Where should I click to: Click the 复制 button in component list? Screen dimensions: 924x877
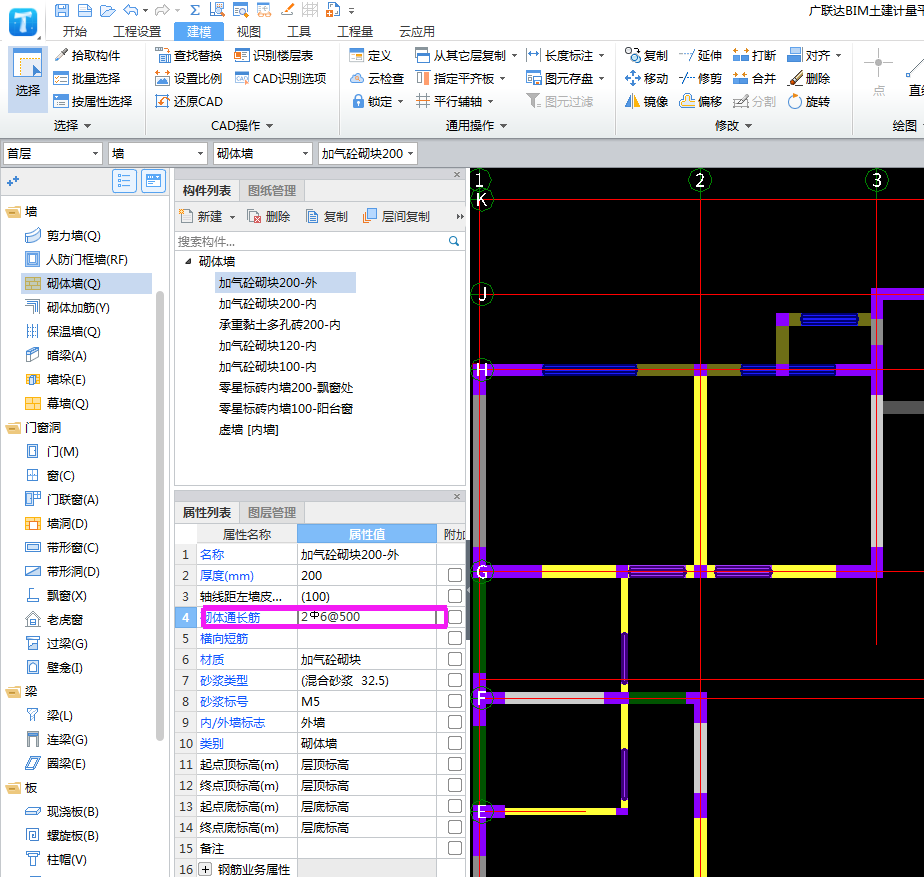(327, 217)
